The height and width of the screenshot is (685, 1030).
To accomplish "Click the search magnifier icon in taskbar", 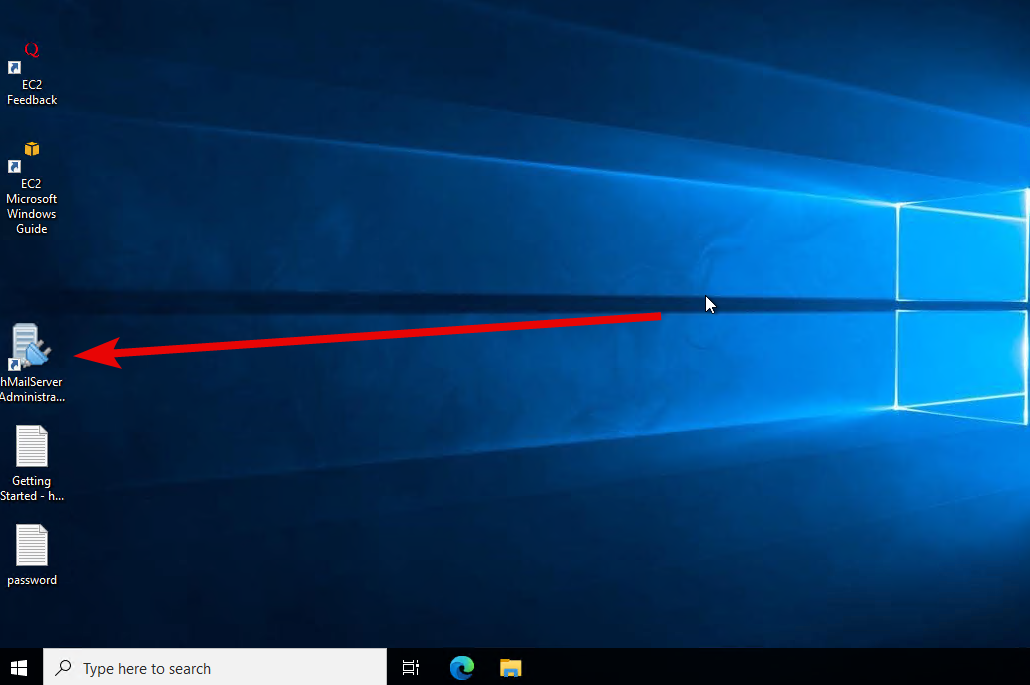I will point(64,668).
